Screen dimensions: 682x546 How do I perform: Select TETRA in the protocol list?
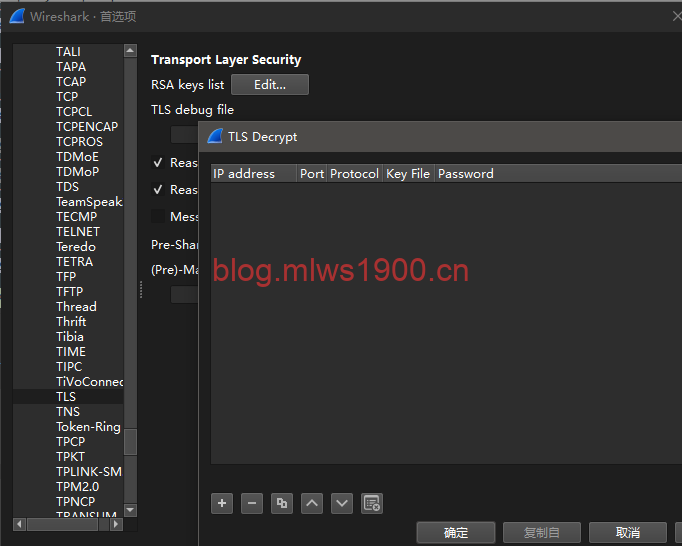click(x=74, y=262)
